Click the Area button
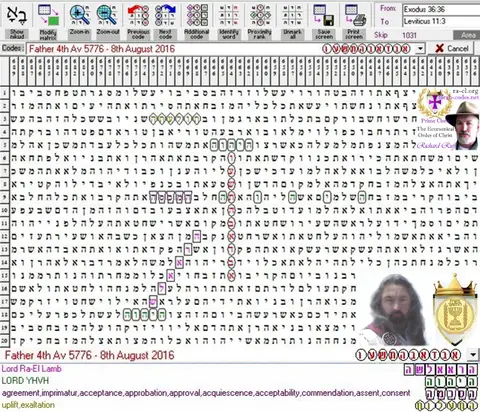 point(468,35)
